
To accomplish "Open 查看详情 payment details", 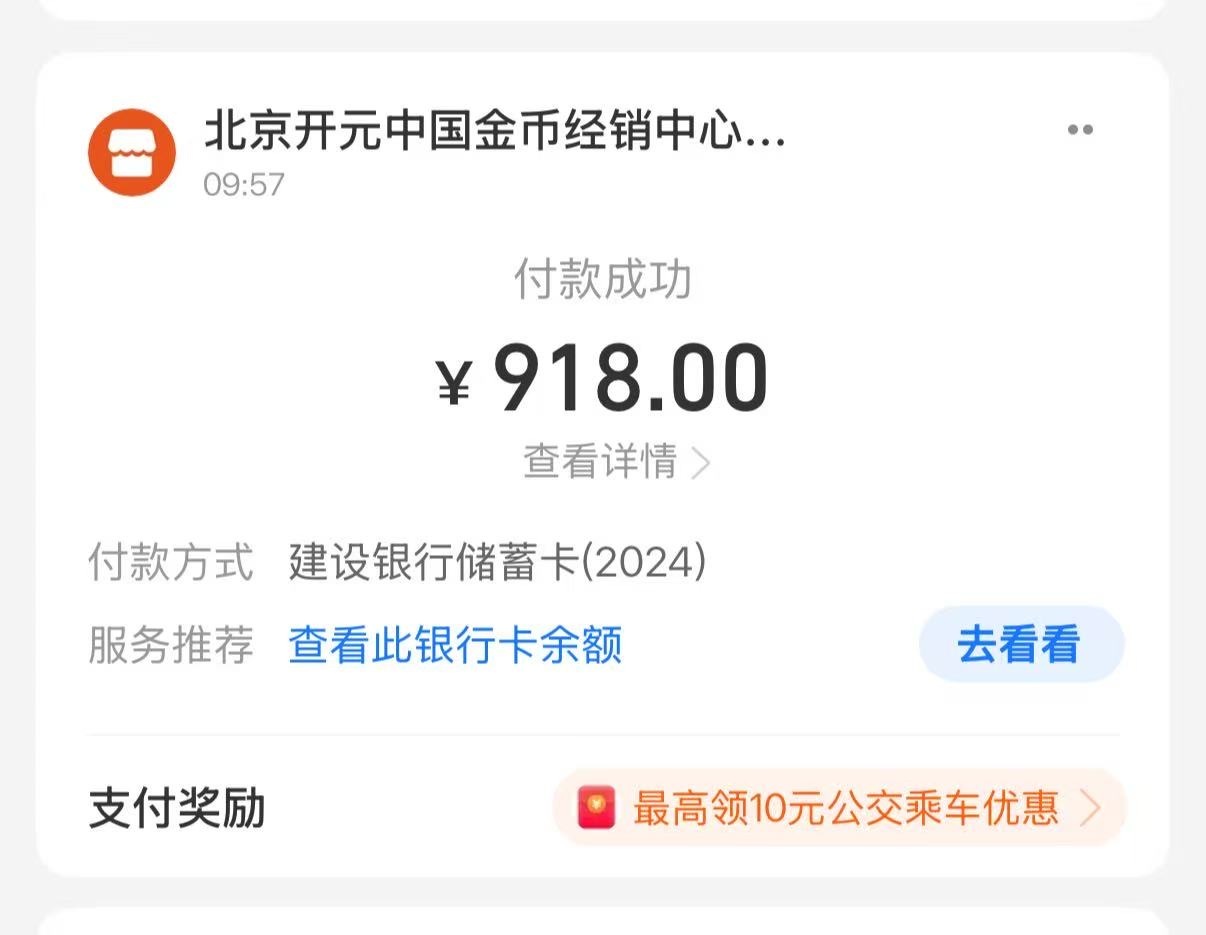I will tap(601, 462).
